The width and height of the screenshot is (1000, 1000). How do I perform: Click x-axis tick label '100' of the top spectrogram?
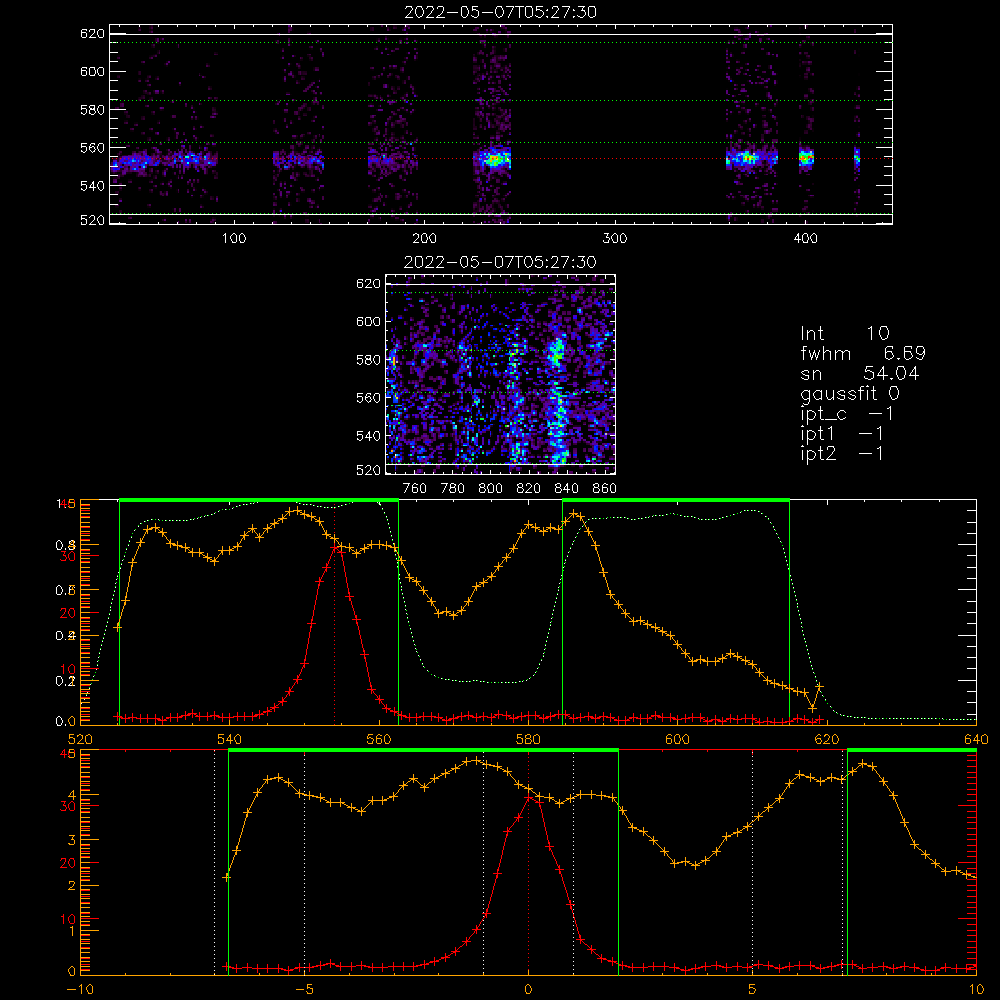[x=234, y=239]
